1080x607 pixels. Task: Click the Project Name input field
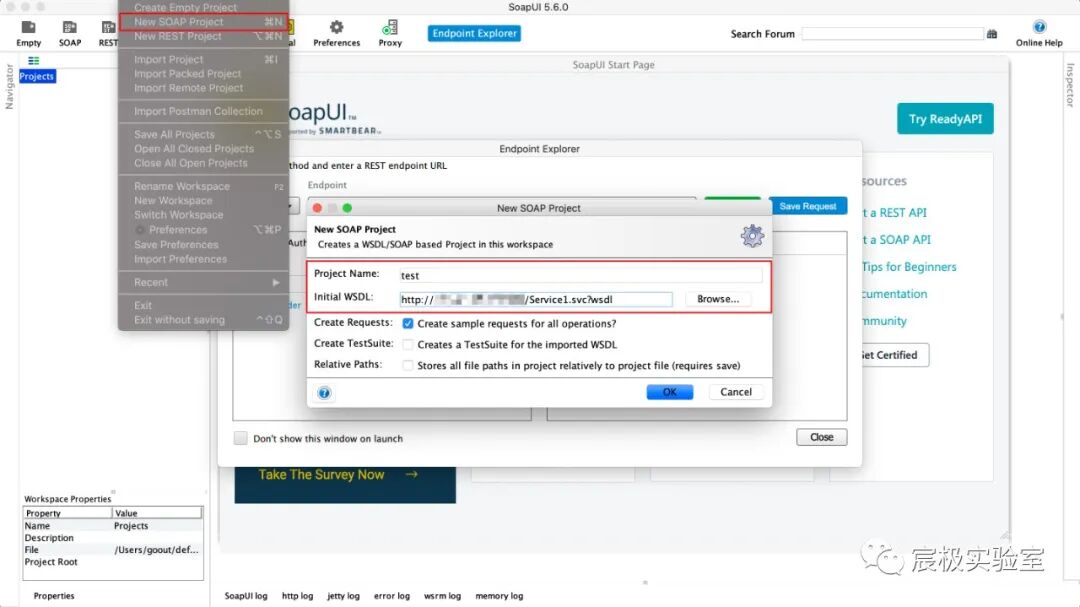pyautogui.click(x=581, y=275)
